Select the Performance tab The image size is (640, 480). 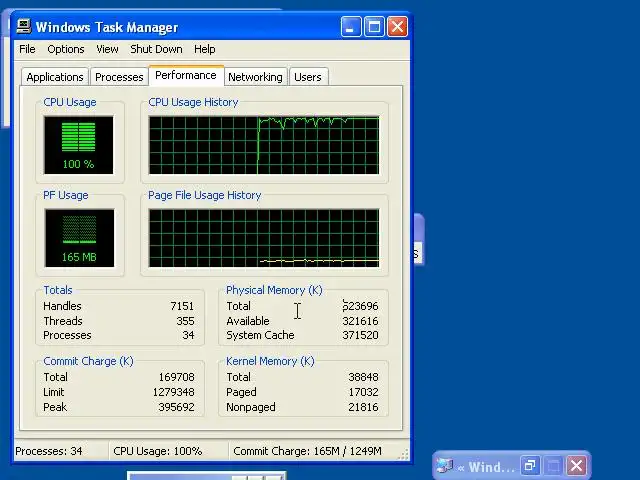pyautogui.click(x=186, y=76)
